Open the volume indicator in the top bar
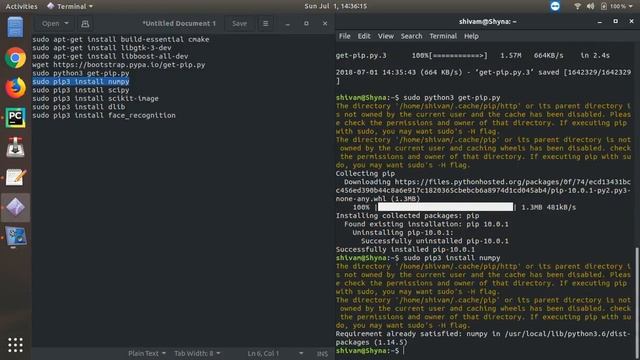This screenshot has width=640, height=360. (x=590, y=6)
